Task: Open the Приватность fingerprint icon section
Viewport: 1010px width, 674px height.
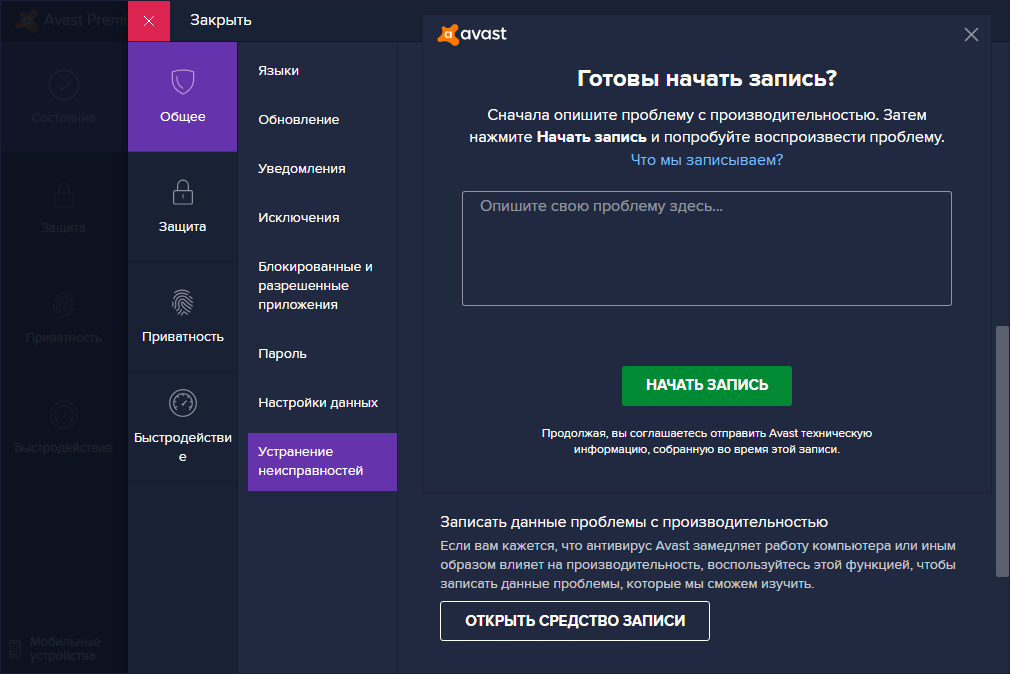Action: pyautogui.click(x=182, y=317)
